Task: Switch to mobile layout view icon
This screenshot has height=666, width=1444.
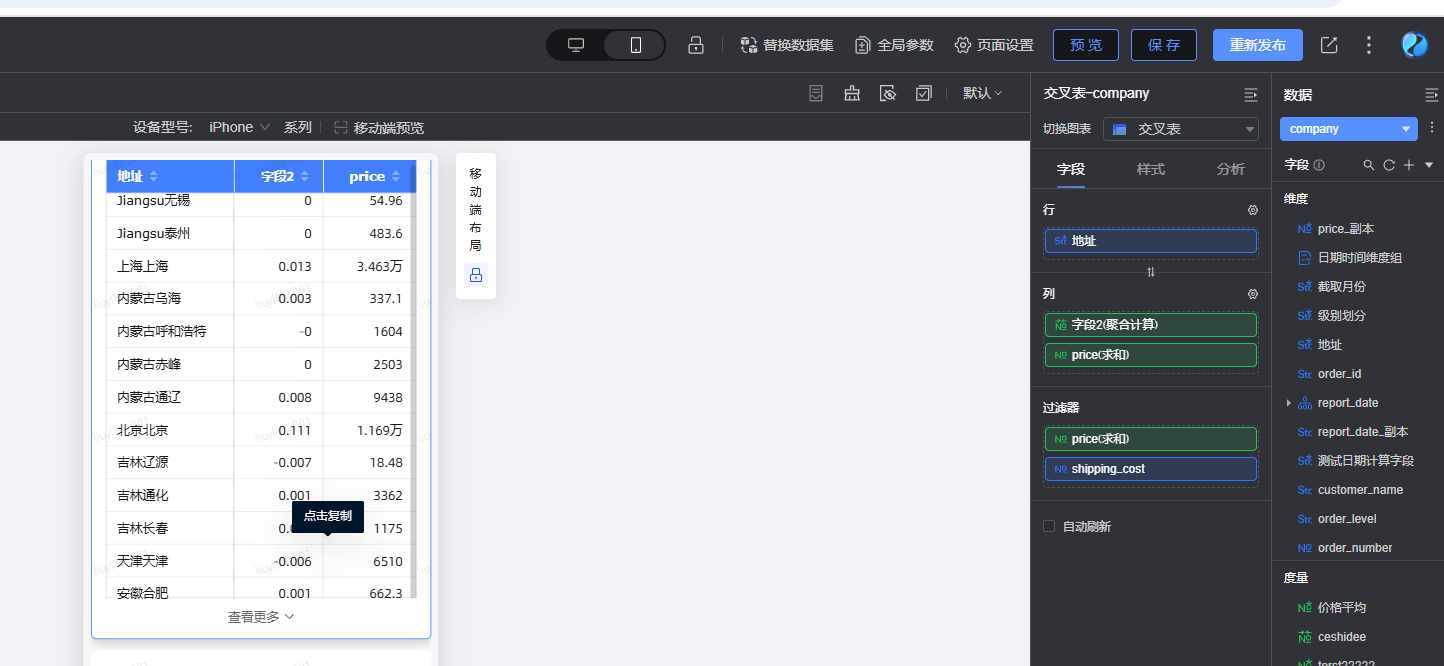Action: coord(635,45)
